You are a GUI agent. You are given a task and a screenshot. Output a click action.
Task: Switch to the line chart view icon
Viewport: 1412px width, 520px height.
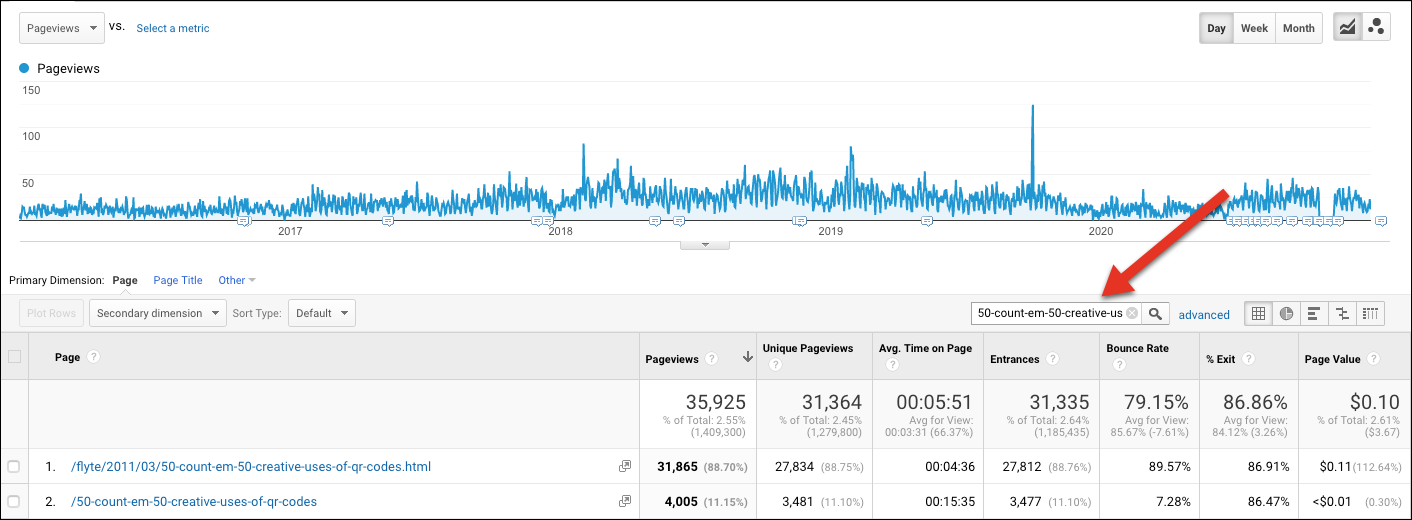pyautogui.click(x=1348, y=28)
